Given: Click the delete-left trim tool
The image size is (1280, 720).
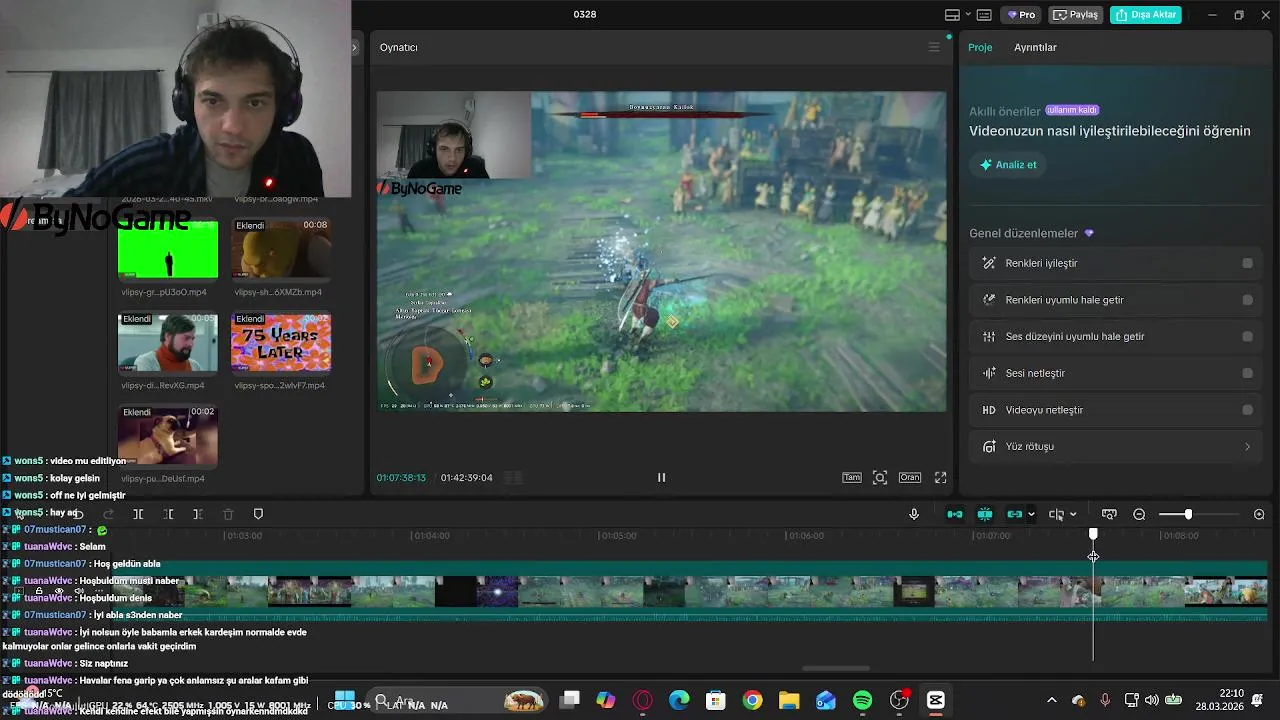Looking at the screenshot, I should pos(168,514).
